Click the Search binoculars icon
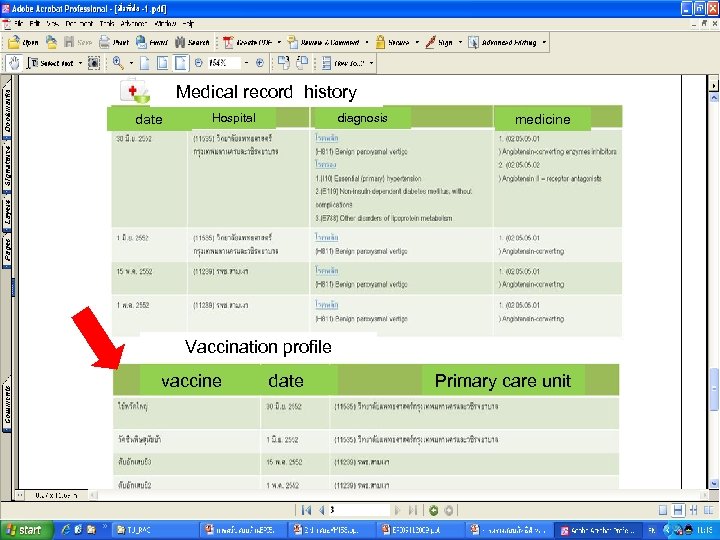Screen dimensions: 720x540 tap(180, 42)
